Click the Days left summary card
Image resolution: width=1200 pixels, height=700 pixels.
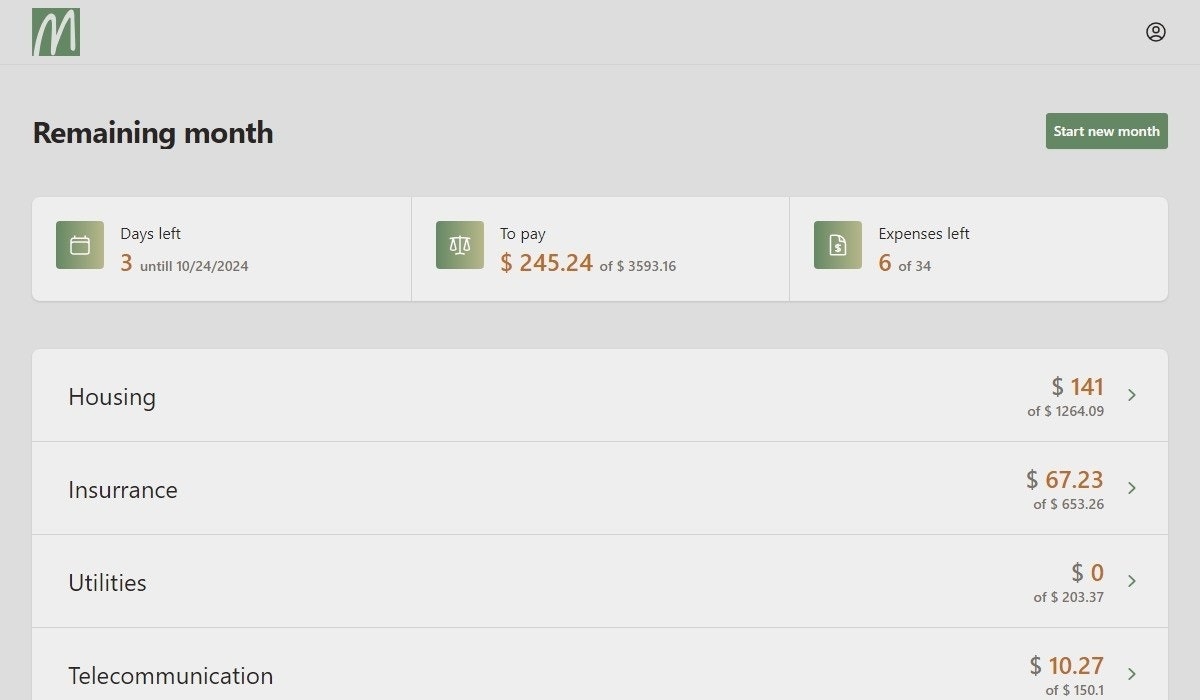222,249
